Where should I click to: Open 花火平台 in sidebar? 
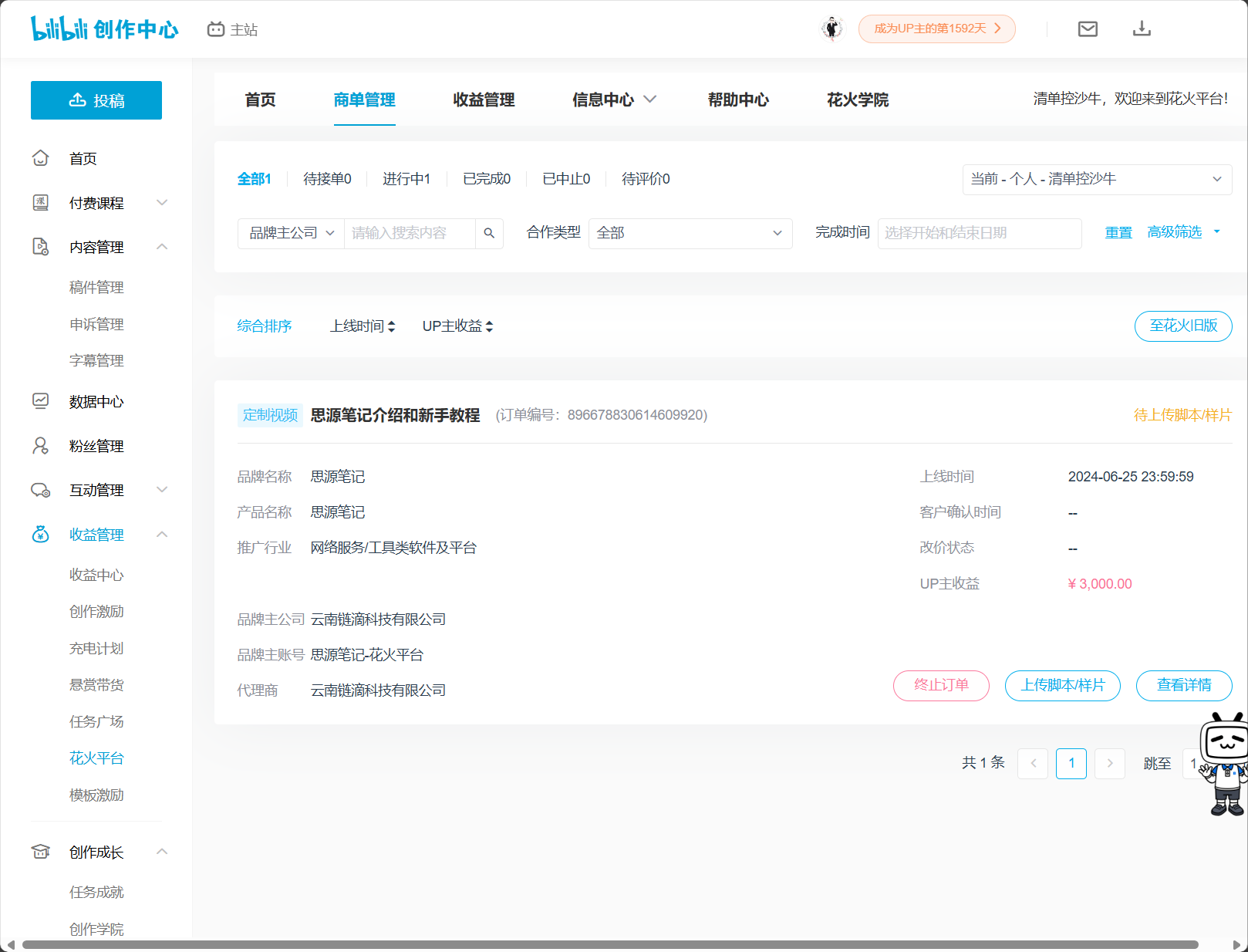(x=96, y=758)
